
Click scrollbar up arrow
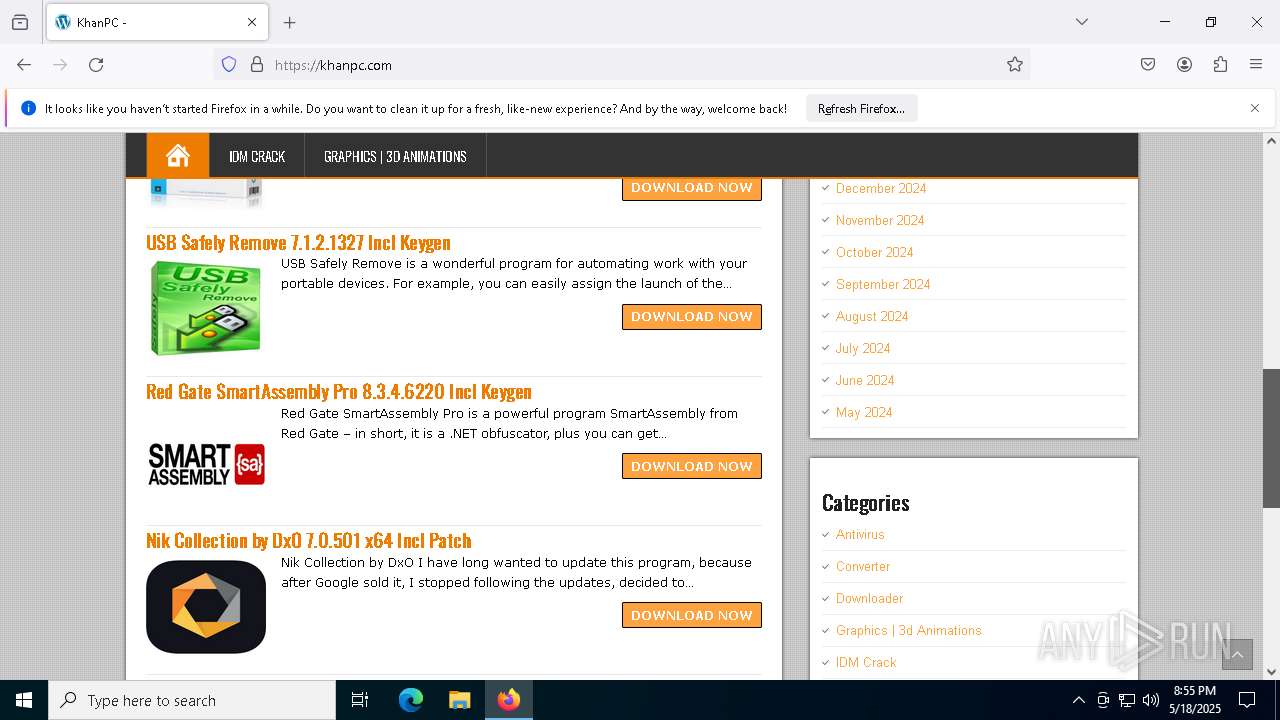coord(1271,141)
